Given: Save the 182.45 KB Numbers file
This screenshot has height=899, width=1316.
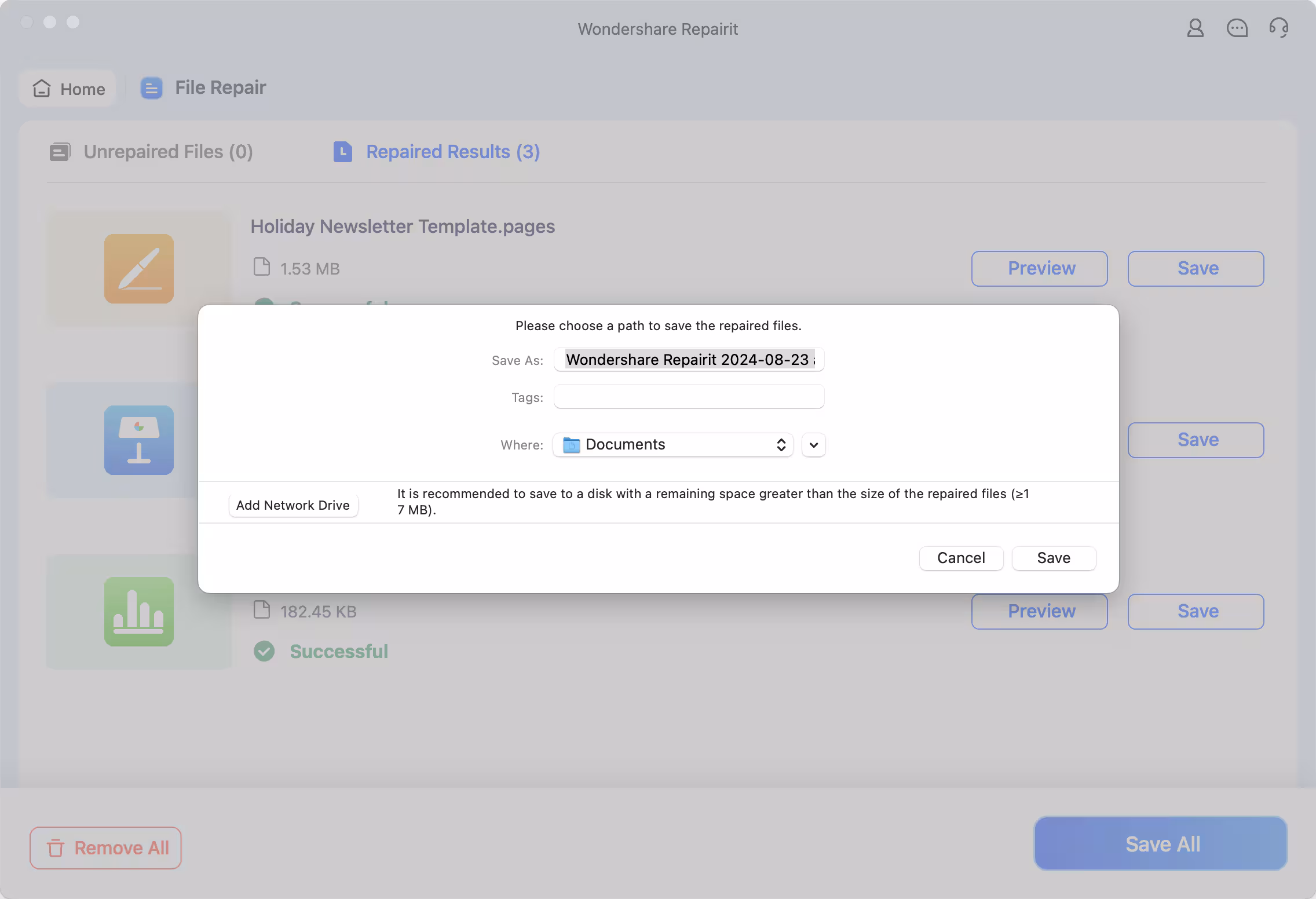Looking at the screenshot, I should (x=1196, y=612).
